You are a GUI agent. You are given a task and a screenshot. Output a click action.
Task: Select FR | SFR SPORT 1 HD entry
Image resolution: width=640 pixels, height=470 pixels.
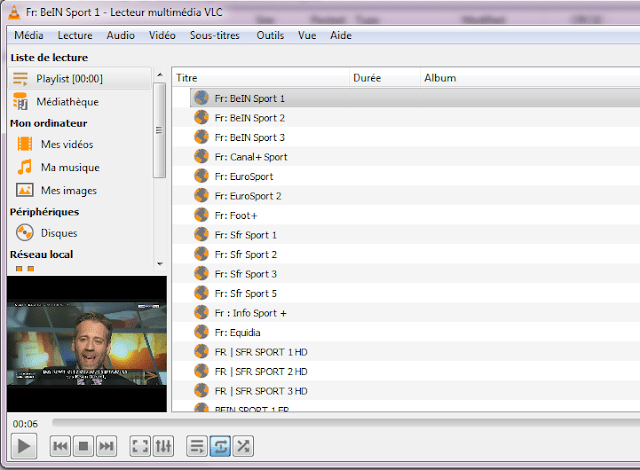tap(406, 352)
